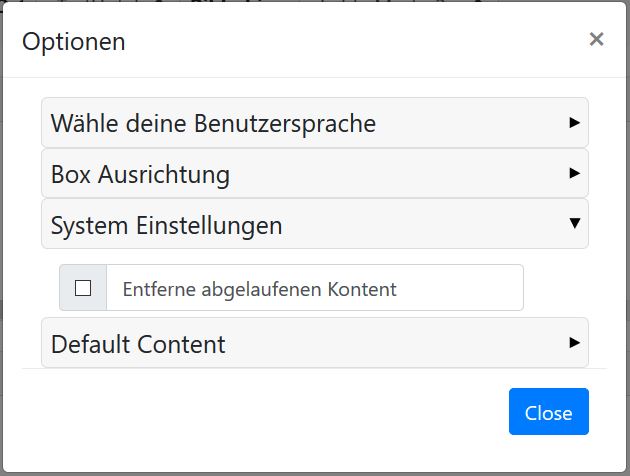
Task: Collapse the System Einstellungen section heading
Action: tap(166, 226)
